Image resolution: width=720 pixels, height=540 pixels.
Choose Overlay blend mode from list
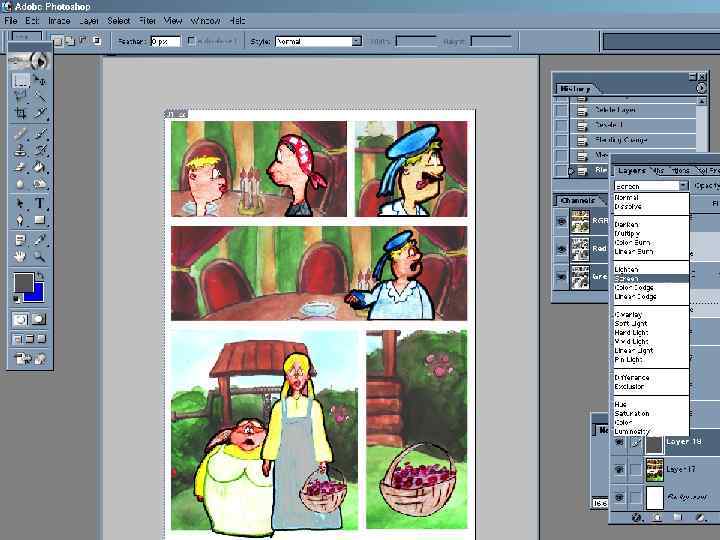[628, 315]
